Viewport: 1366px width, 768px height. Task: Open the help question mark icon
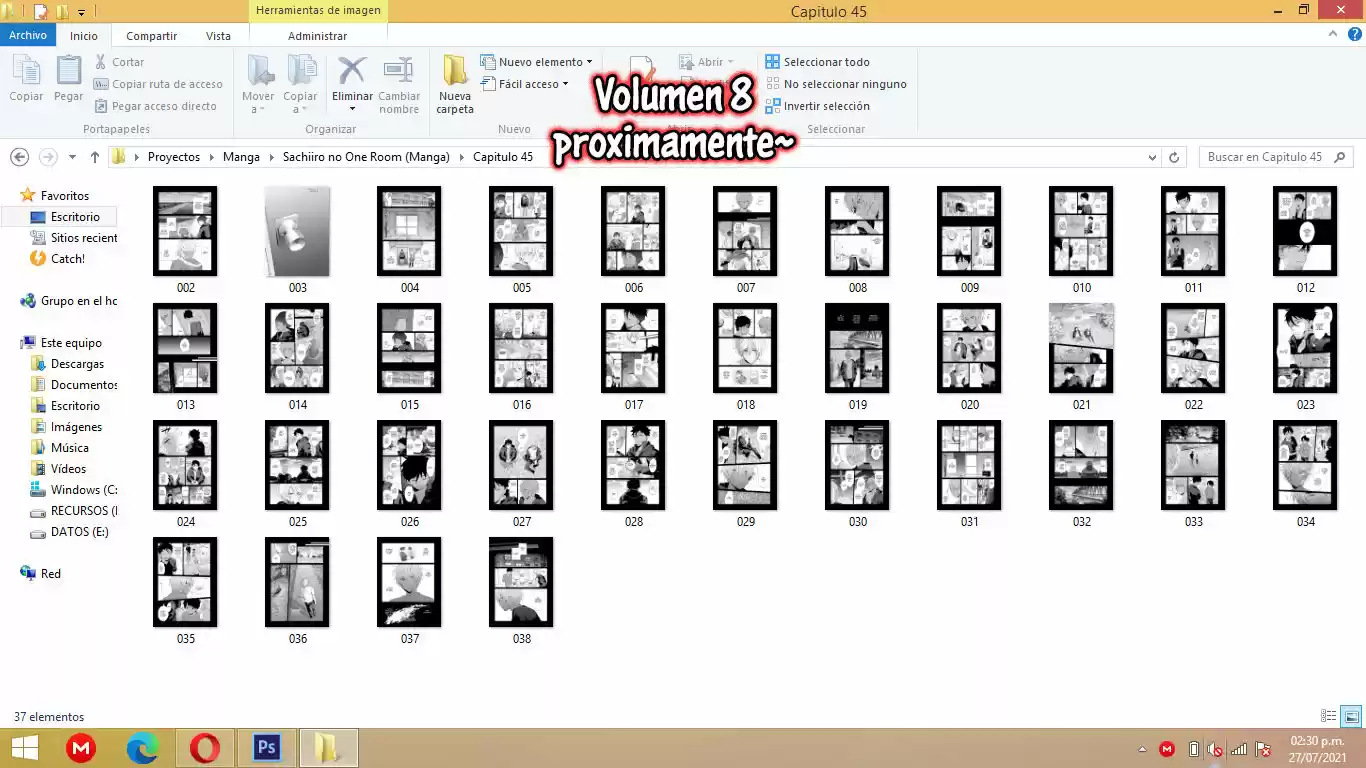(1355, 34)
